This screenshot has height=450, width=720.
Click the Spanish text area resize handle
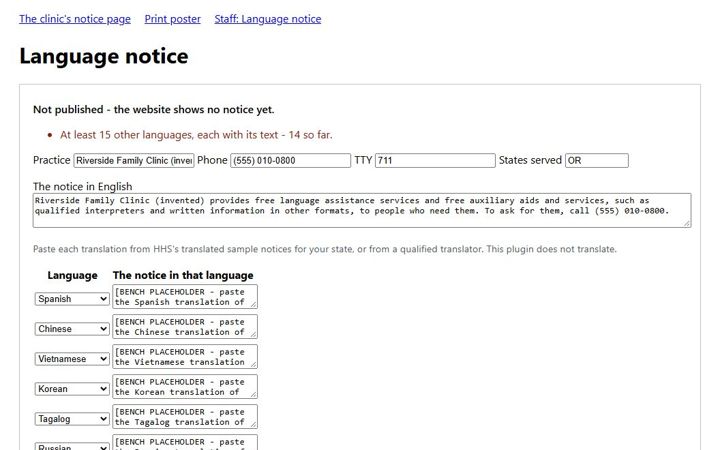pos(253,304)
